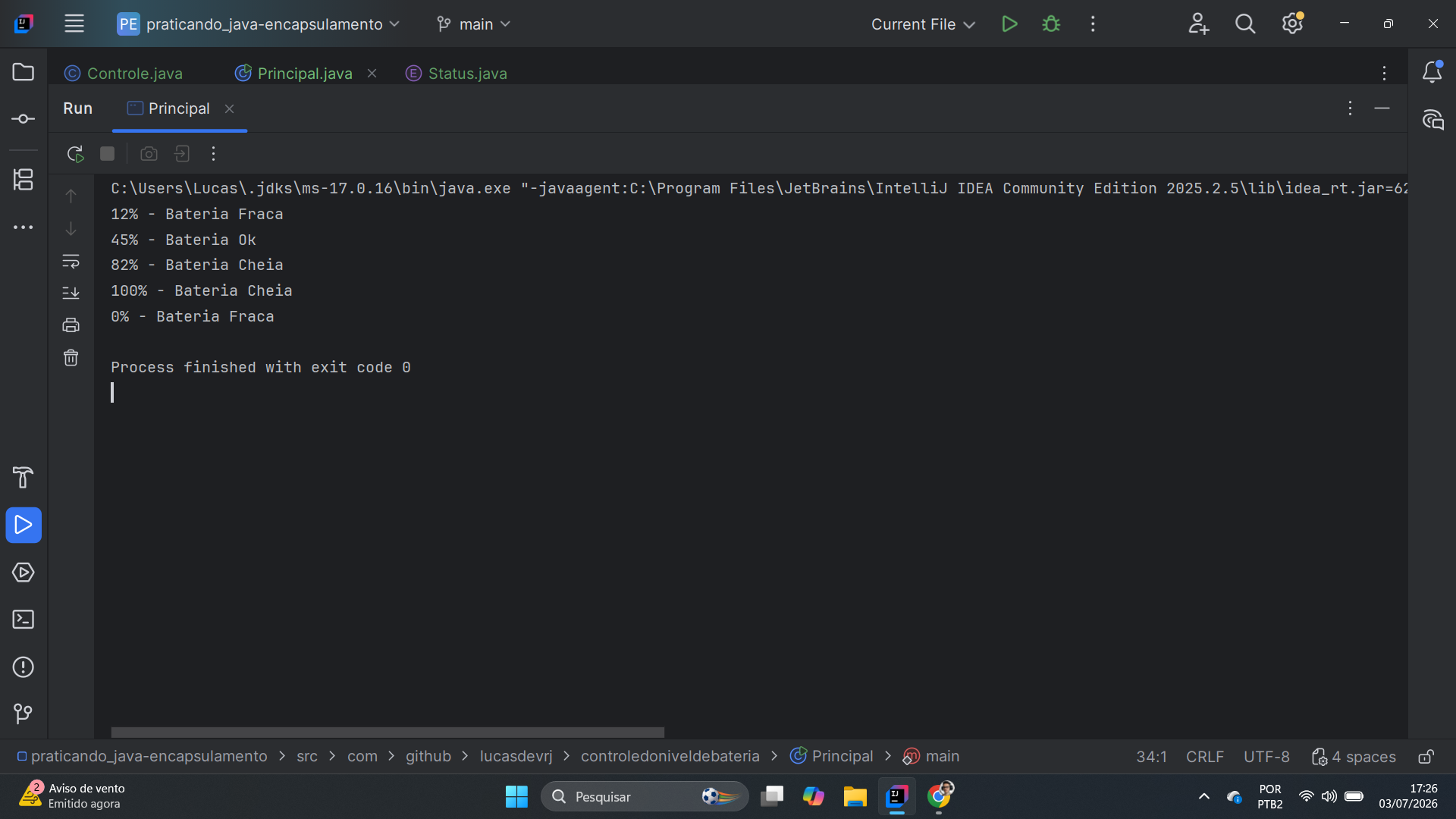Clear all console output with trash icon
The height and width of the screenshot is (819, 1456).
(x=71, y=358)
